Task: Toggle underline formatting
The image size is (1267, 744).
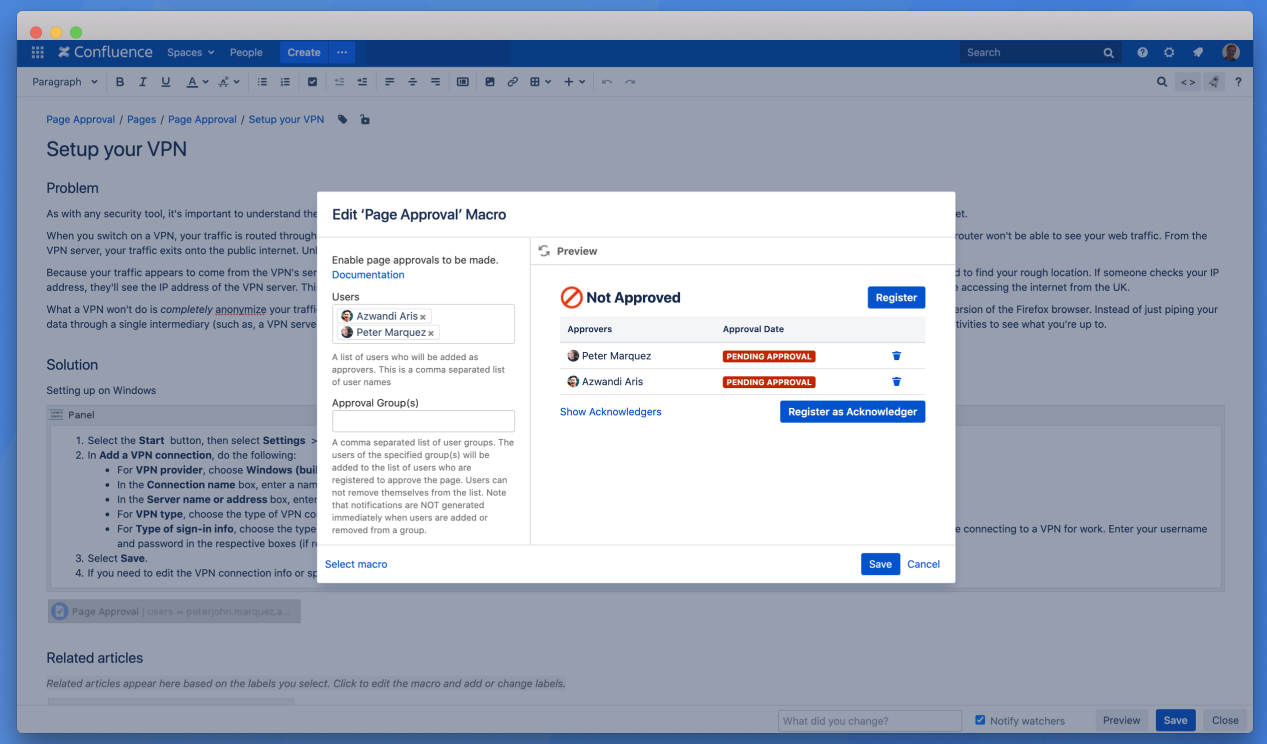Action: tap(166, 82)
